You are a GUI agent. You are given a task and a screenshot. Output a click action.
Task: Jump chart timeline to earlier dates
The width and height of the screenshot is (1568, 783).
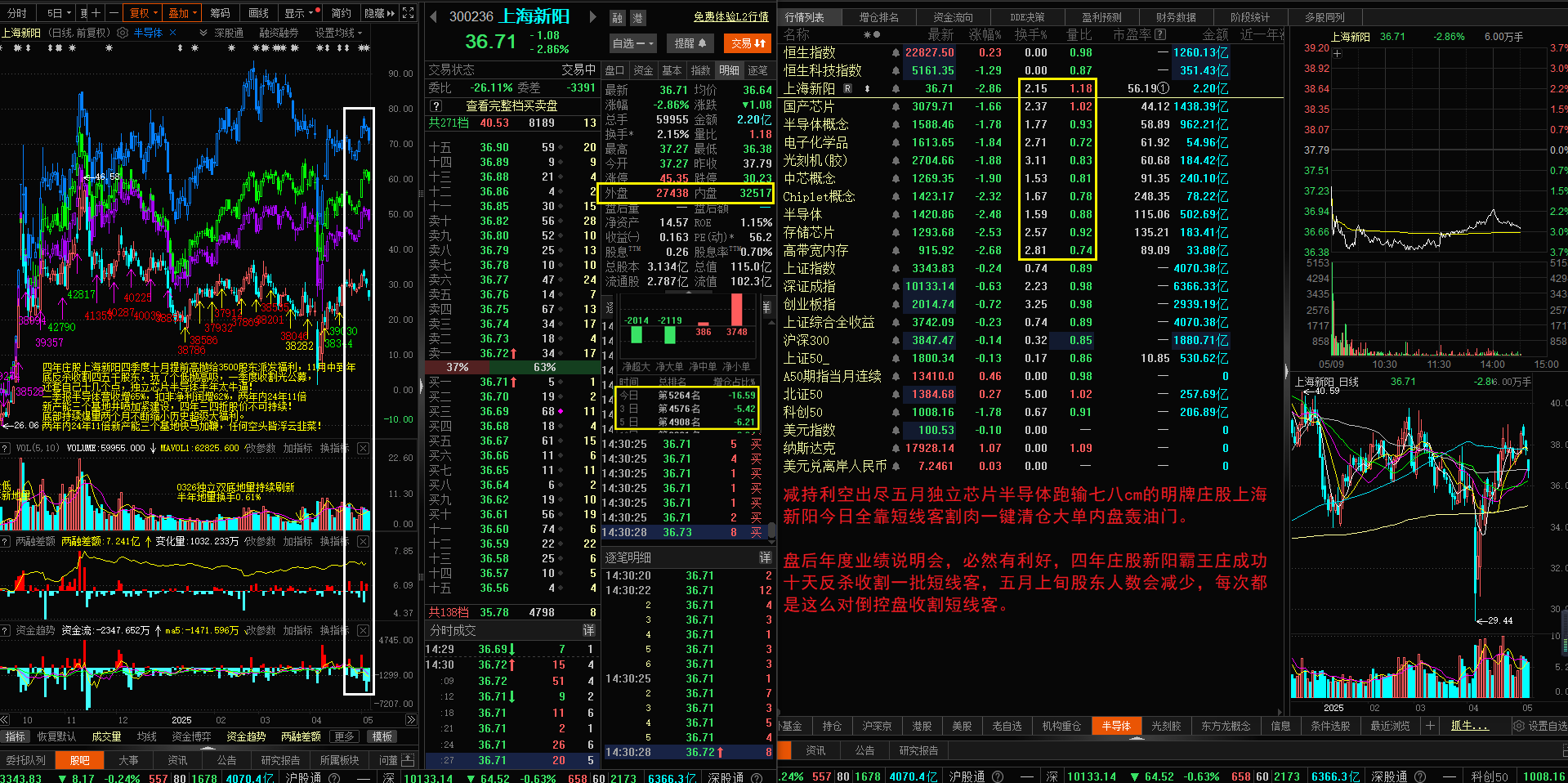tap(5, 720)
